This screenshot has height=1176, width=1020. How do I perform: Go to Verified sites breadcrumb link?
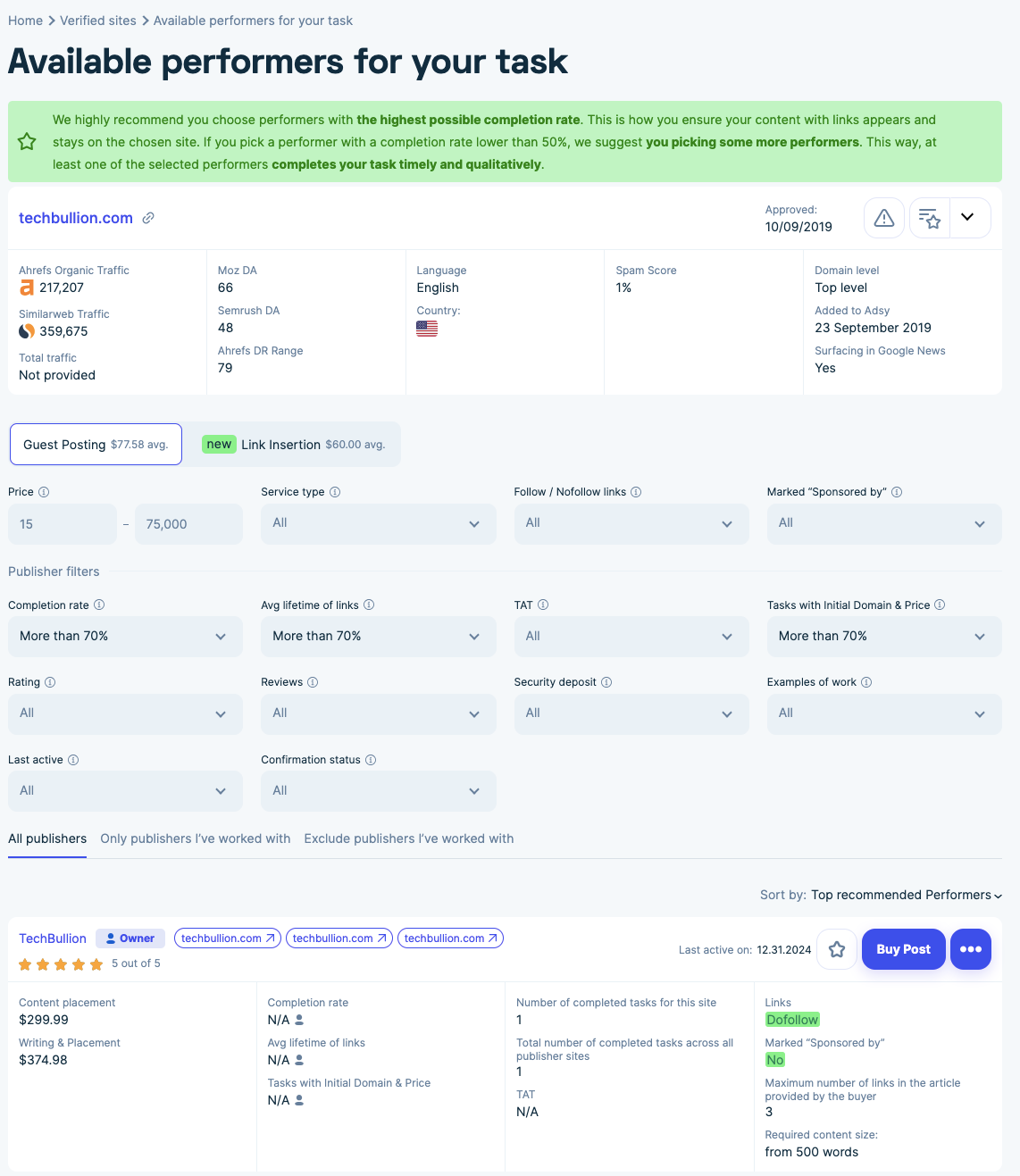[x=98, y=21]
